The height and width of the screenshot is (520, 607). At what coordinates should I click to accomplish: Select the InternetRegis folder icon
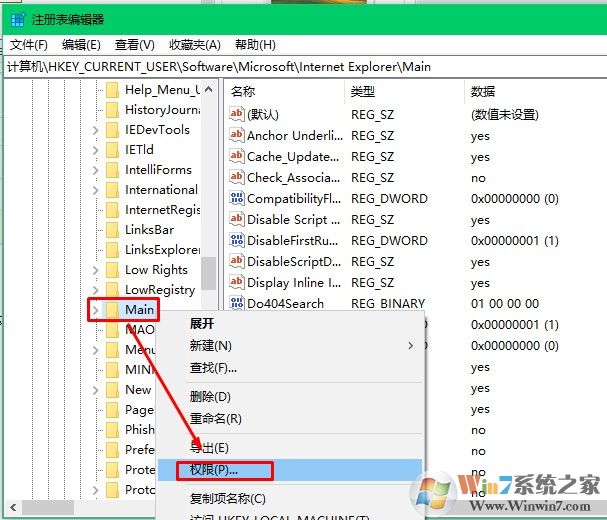tap(112, 210)
